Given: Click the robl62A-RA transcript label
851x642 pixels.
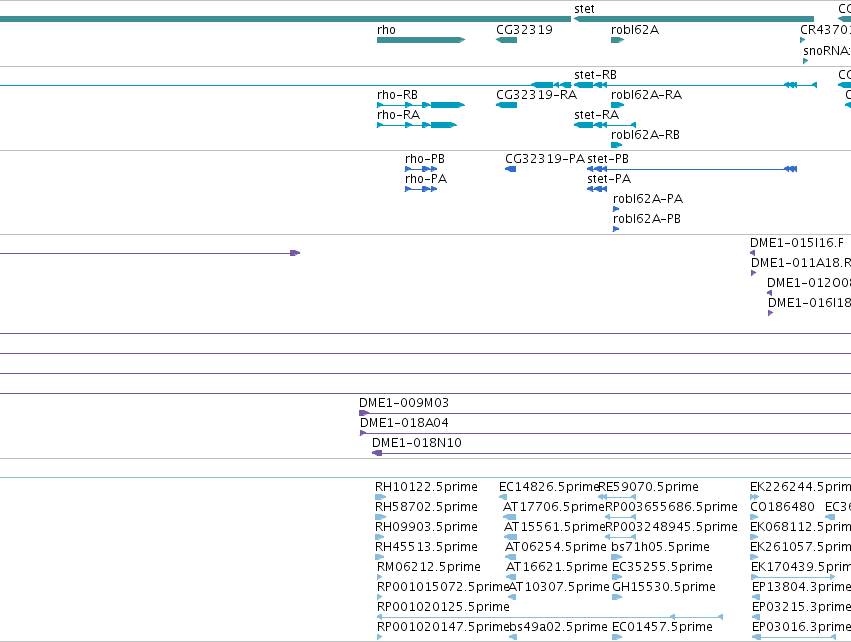Looking at the screenshot, I should pos(646,95).
